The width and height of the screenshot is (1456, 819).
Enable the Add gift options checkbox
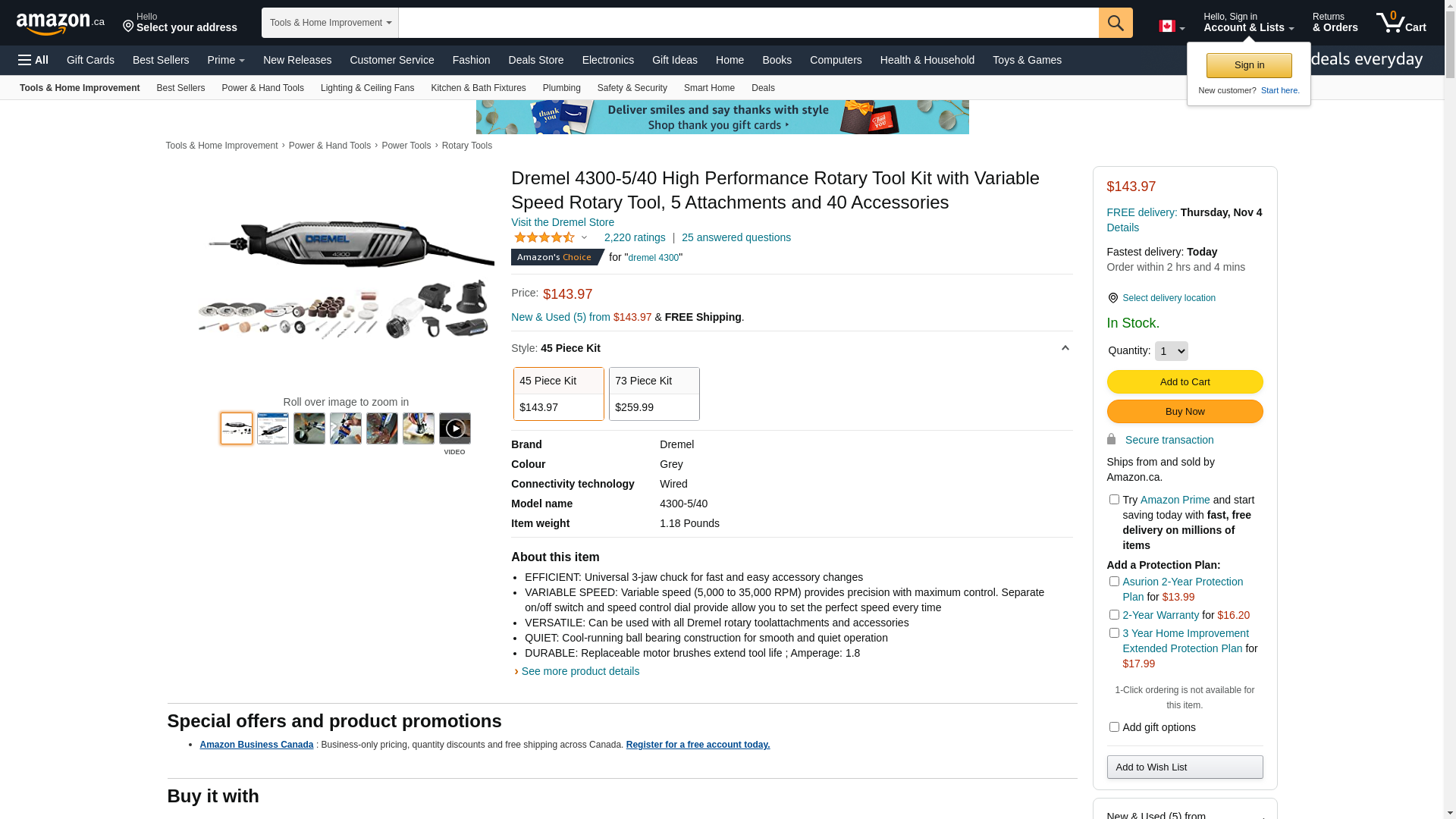point(1114,727)
